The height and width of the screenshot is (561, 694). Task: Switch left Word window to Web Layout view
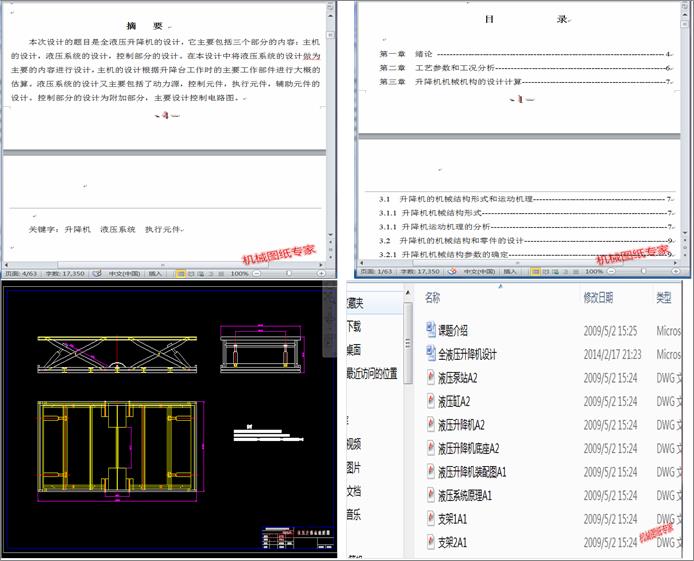200,274
